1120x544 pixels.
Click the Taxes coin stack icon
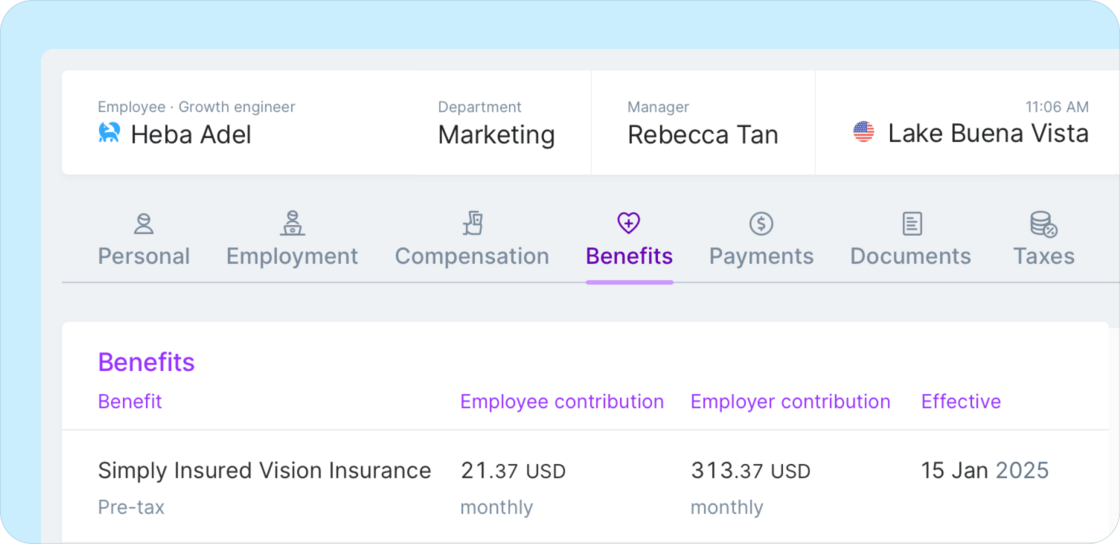[1044, 224]
